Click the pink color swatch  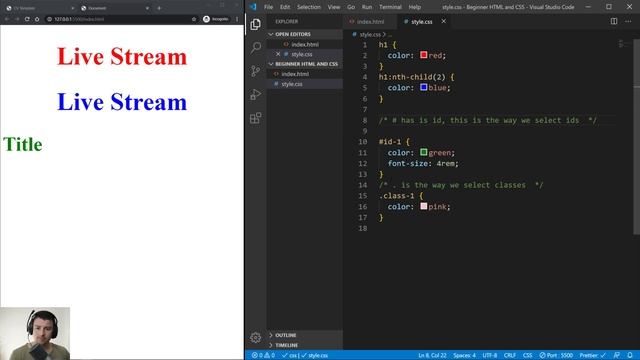pos(424,206)
